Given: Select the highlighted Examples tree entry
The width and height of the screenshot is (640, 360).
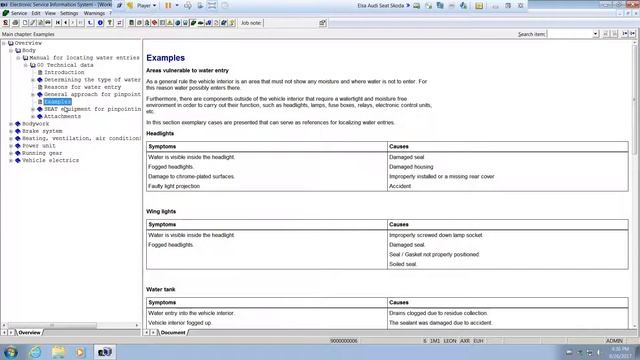Looking at the screenshot, I should [x=58, y=102].
